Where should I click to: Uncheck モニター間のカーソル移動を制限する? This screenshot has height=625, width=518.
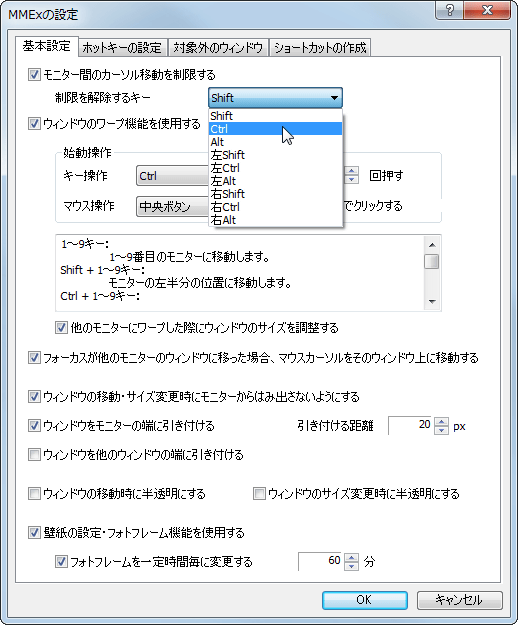tap(34, 75)
